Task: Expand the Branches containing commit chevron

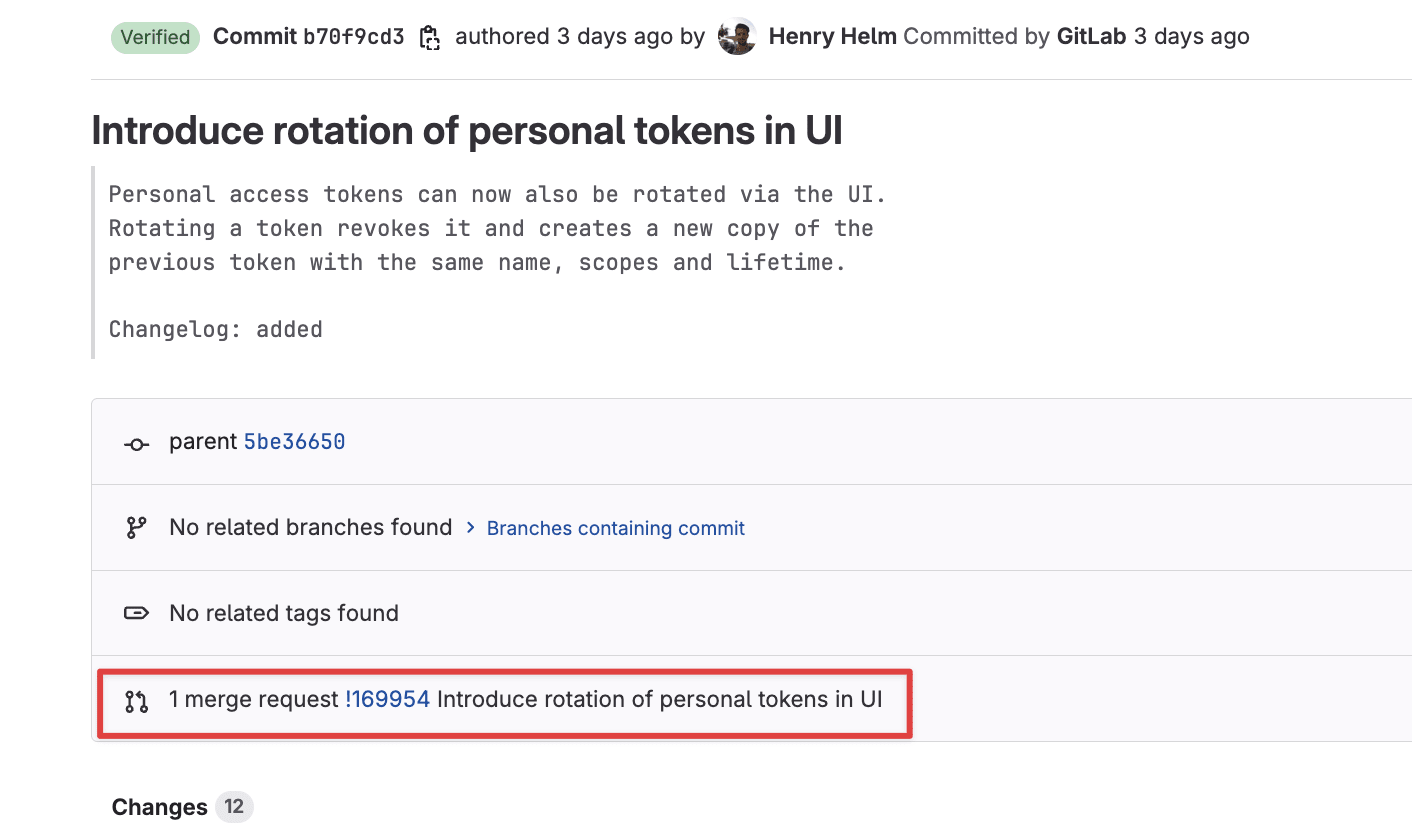Action: [470, 527]
